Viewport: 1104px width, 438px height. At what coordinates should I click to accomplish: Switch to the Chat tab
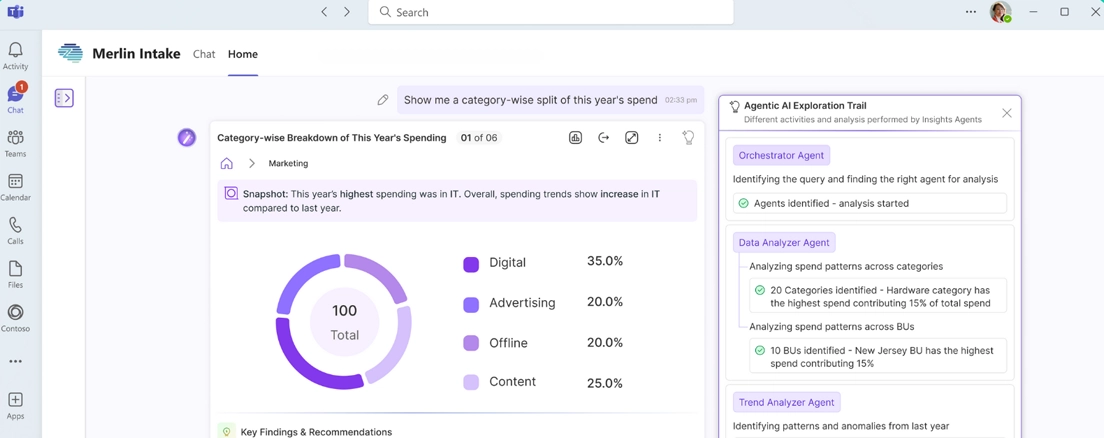coord(204,54)
